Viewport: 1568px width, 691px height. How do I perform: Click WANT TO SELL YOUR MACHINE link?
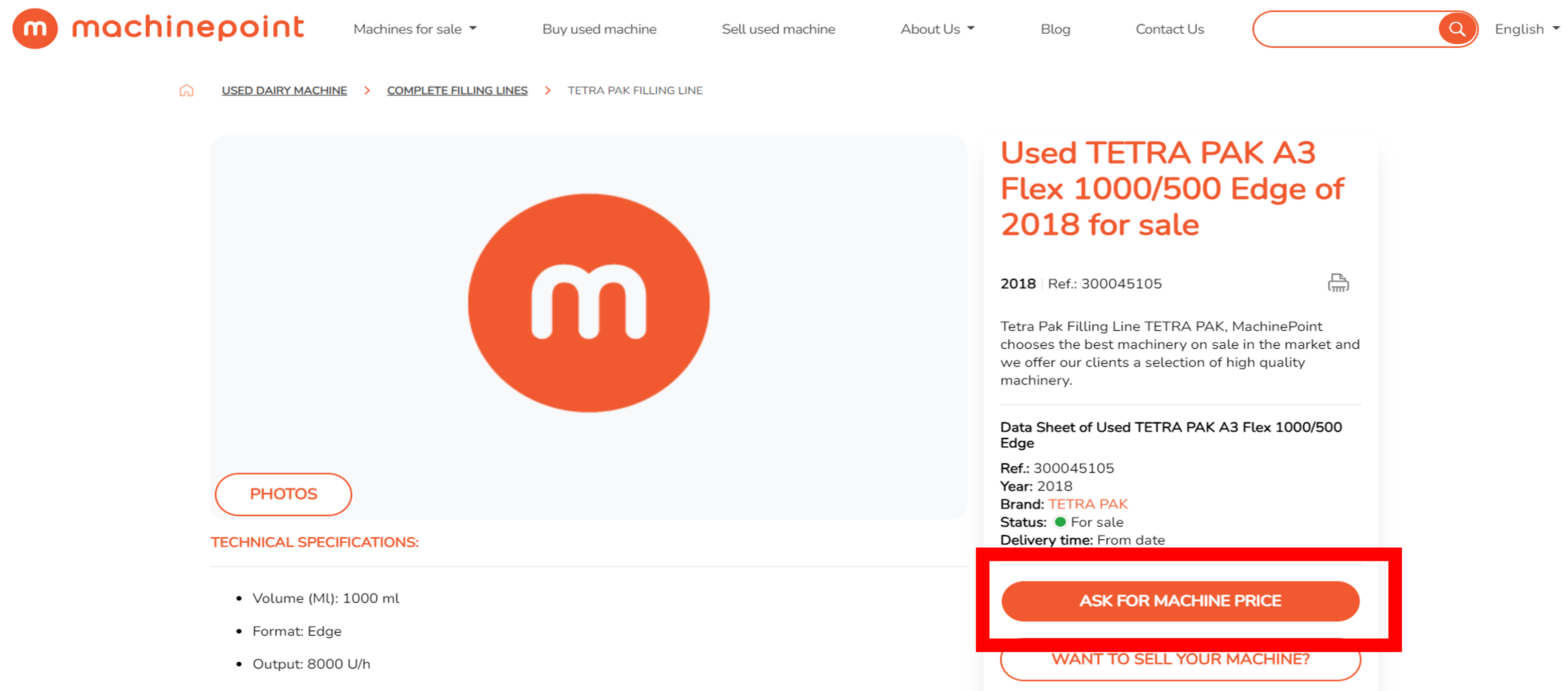click(x=1181, y=659)
